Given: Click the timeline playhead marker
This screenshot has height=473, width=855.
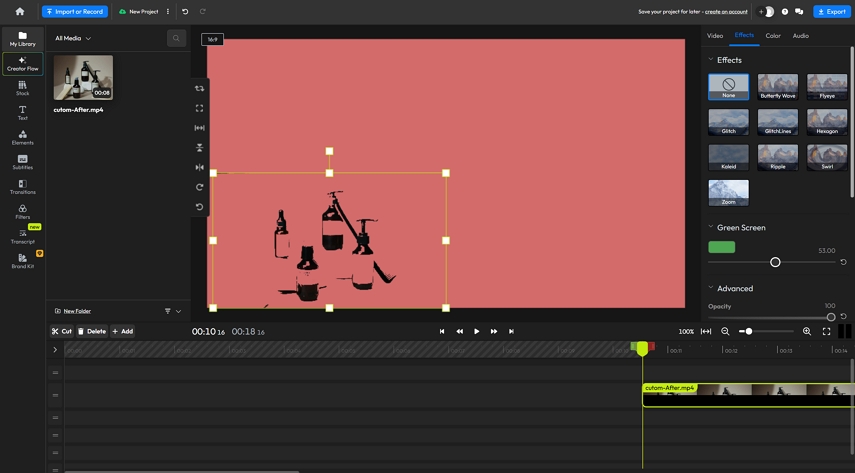Looking at the screenshot, I should (642, 349).
